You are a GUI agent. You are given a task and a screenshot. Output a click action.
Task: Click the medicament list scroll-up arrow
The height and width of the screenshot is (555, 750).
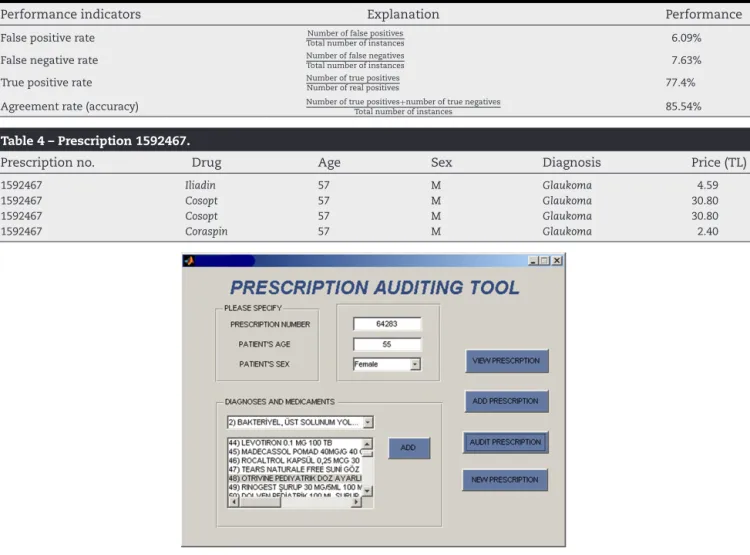pyautogui.click(x=367, y=444)
